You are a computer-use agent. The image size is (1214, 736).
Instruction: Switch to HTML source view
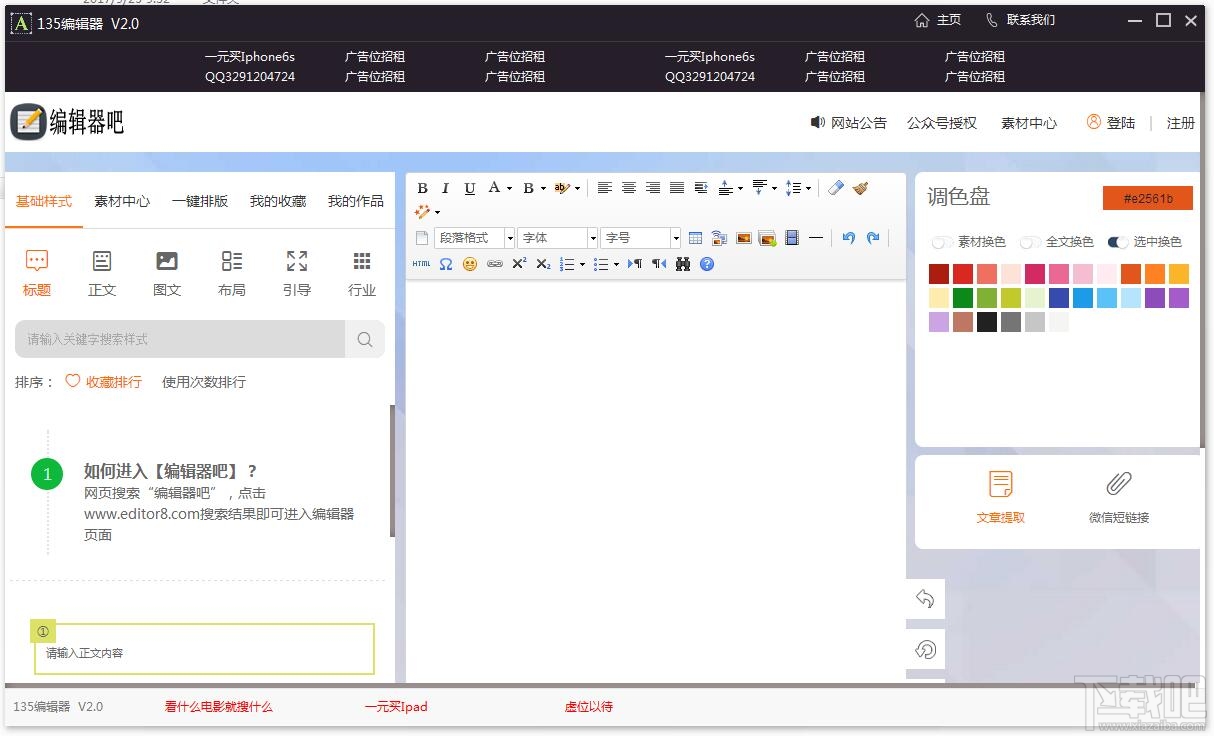pos(421,264)
